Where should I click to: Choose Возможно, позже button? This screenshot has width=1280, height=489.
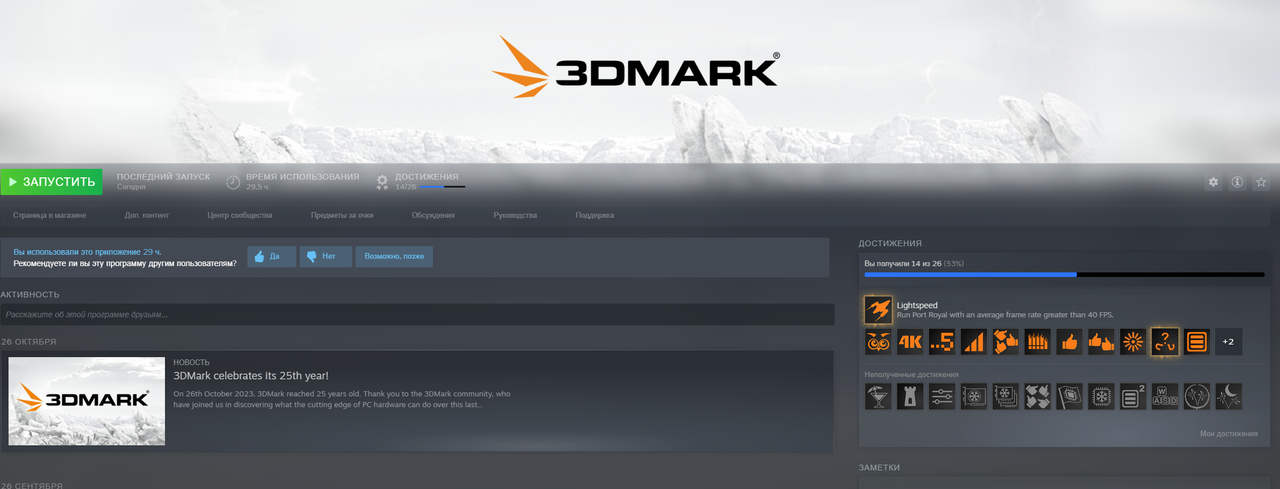coord(394,257)
